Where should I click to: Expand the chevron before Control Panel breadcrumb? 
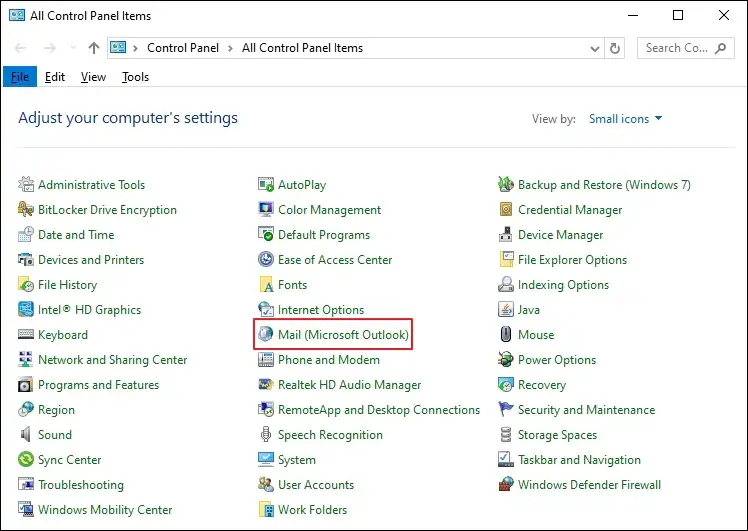(x=135, y=48)
